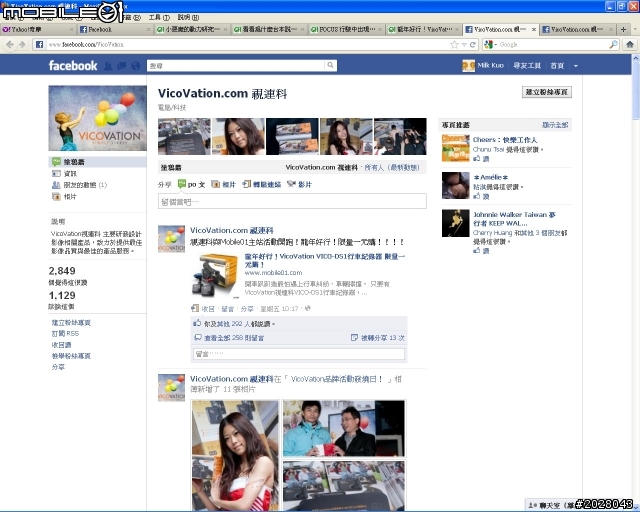Focus the Facebook search field
The width and height of the screenshot is (640, 512).
(236, 66)
